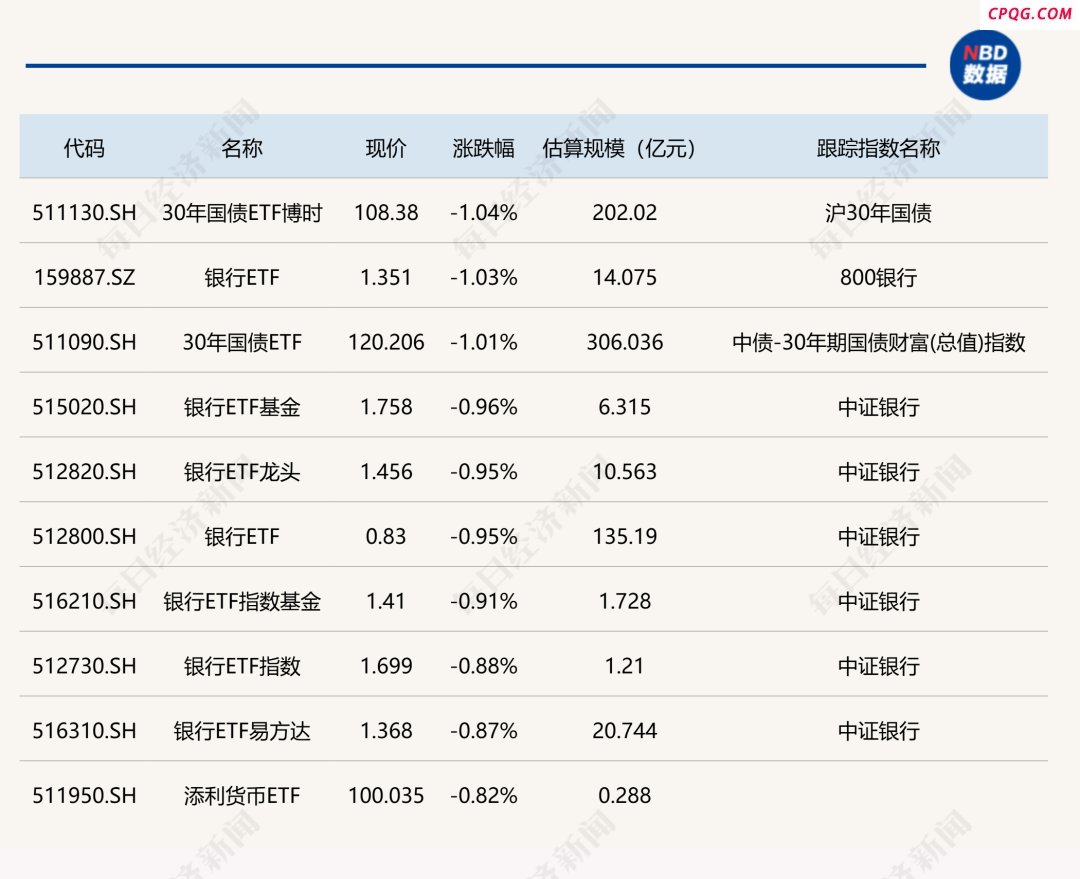The height and width of the screenshot is (879, 1080).
Task: Click the price 100.035
Action: pyautogui.click(x=386, y=796)
